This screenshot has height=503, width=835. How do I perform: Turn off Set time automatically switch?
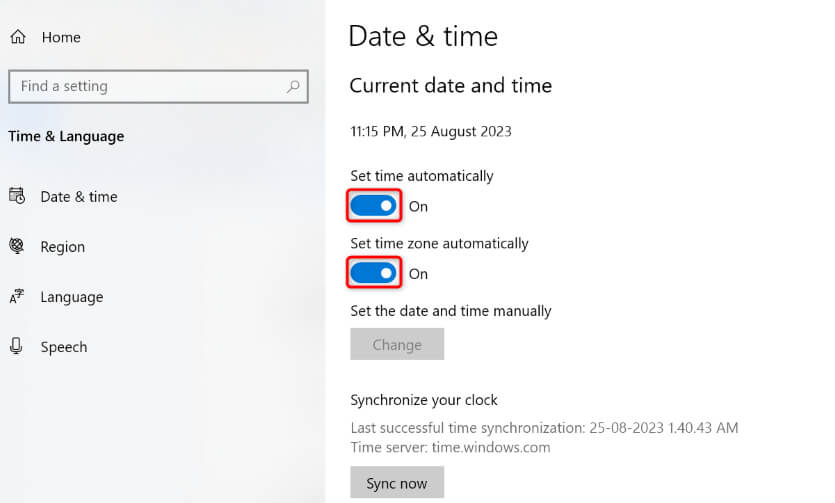374,206
